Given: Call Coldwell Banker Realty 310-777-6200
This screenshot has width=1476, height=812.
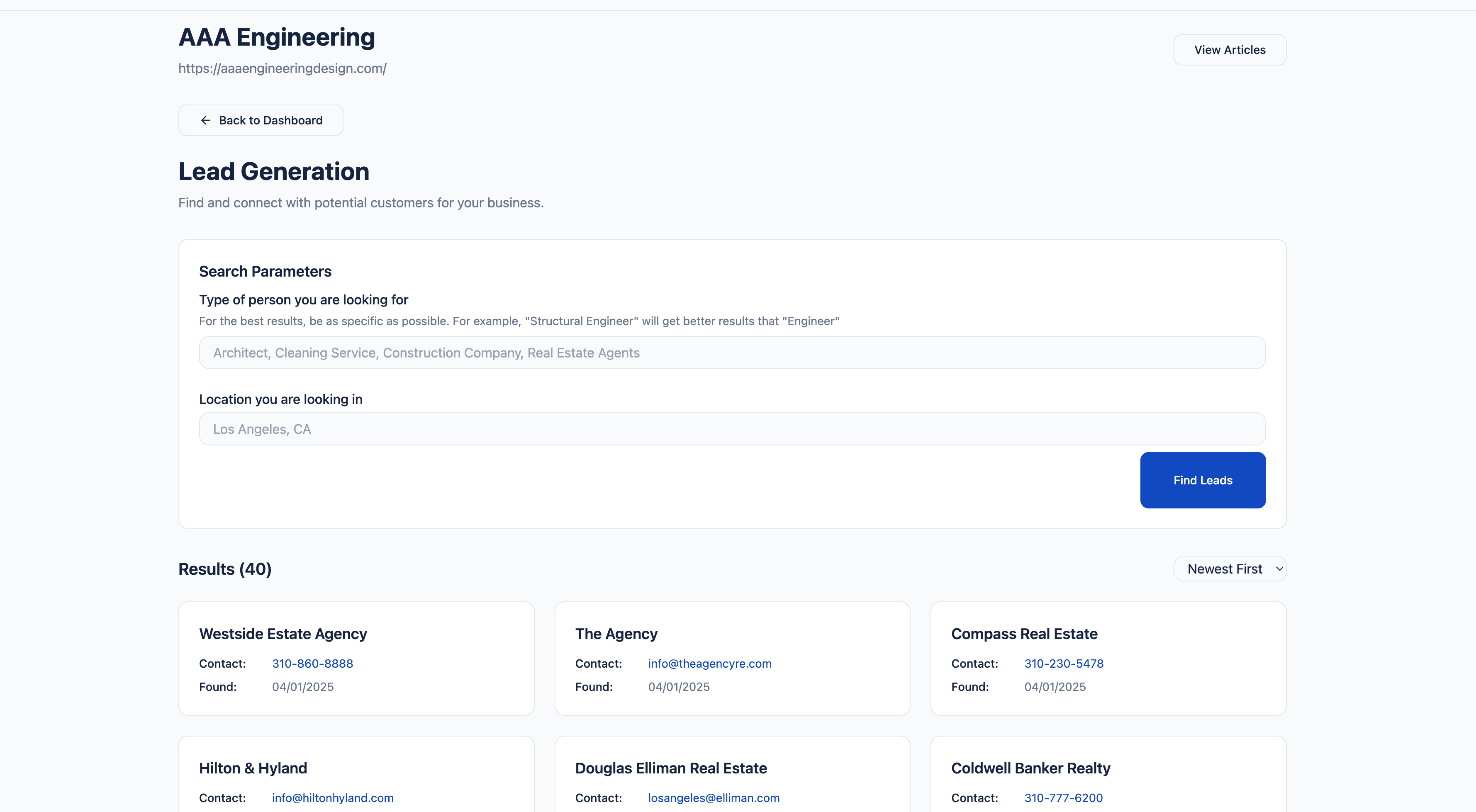Looking at the screenshot, I should tap(1063, 797).
